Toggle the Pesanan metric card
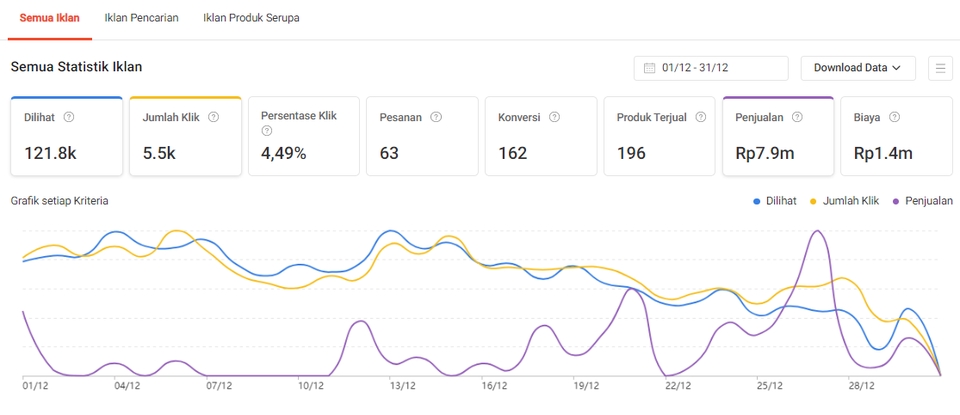The image size is (960, 415). [422, 136]
